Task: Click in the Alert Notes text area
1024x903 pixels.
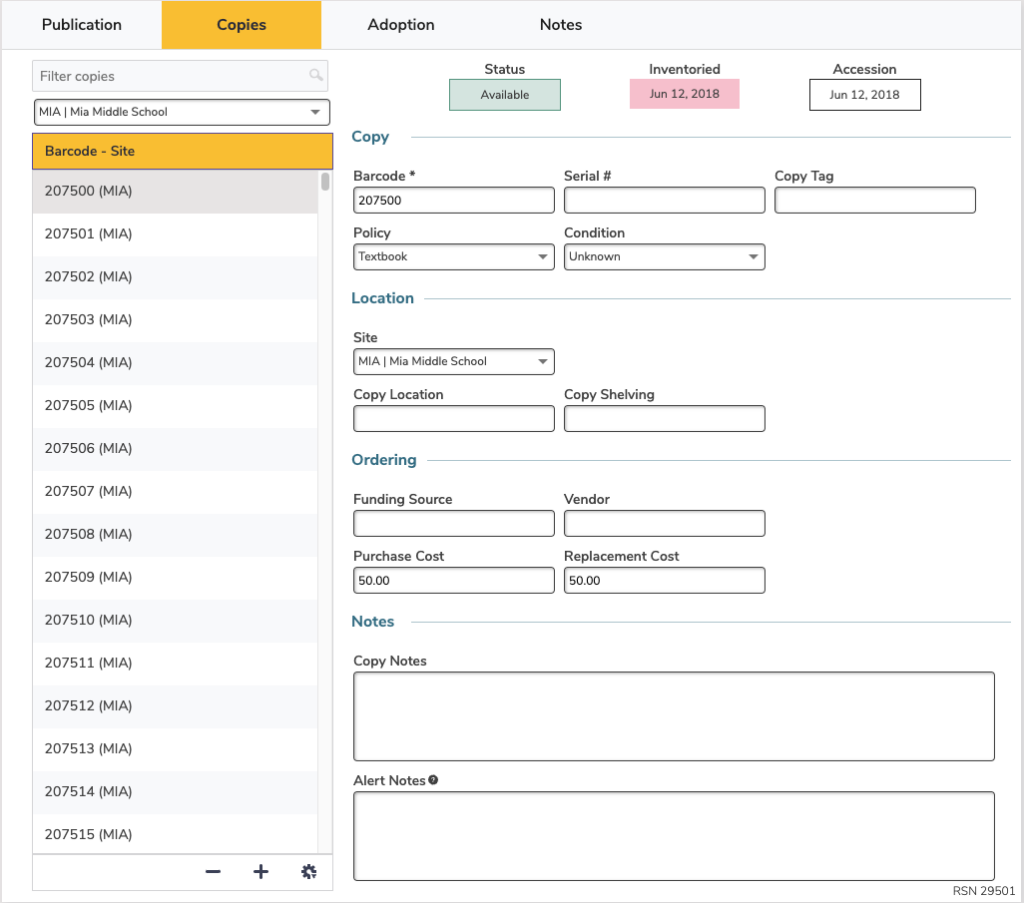Action: pyautogui.click(x=673, y=836)
